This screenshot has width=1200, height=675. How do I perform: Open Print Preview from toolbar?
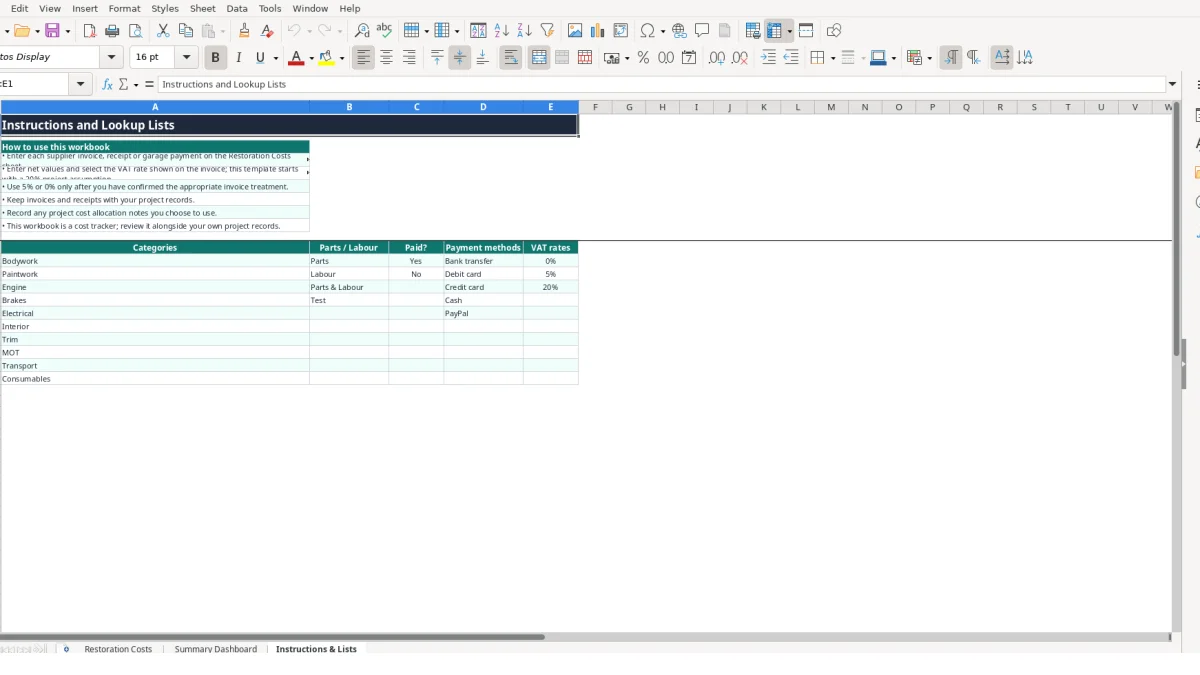click(x=135, y=31)
